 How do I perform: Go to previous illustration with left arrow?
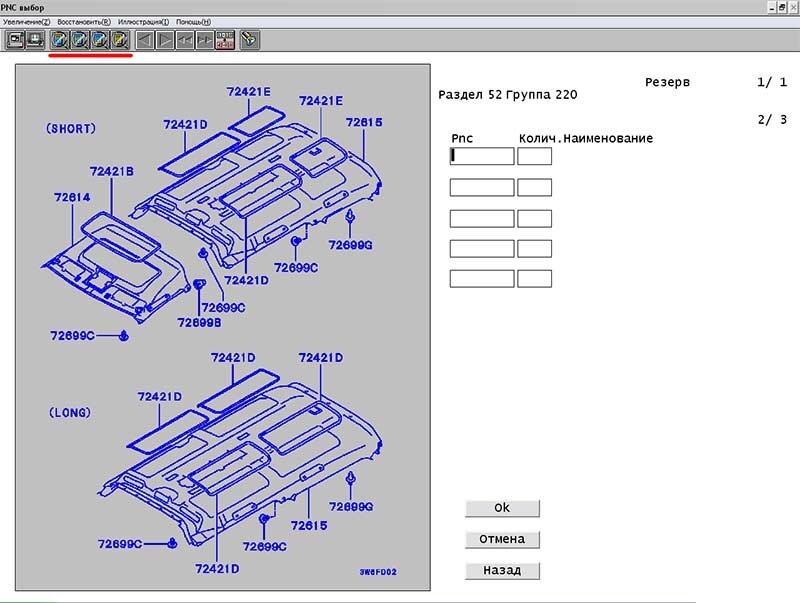point(145,40)
